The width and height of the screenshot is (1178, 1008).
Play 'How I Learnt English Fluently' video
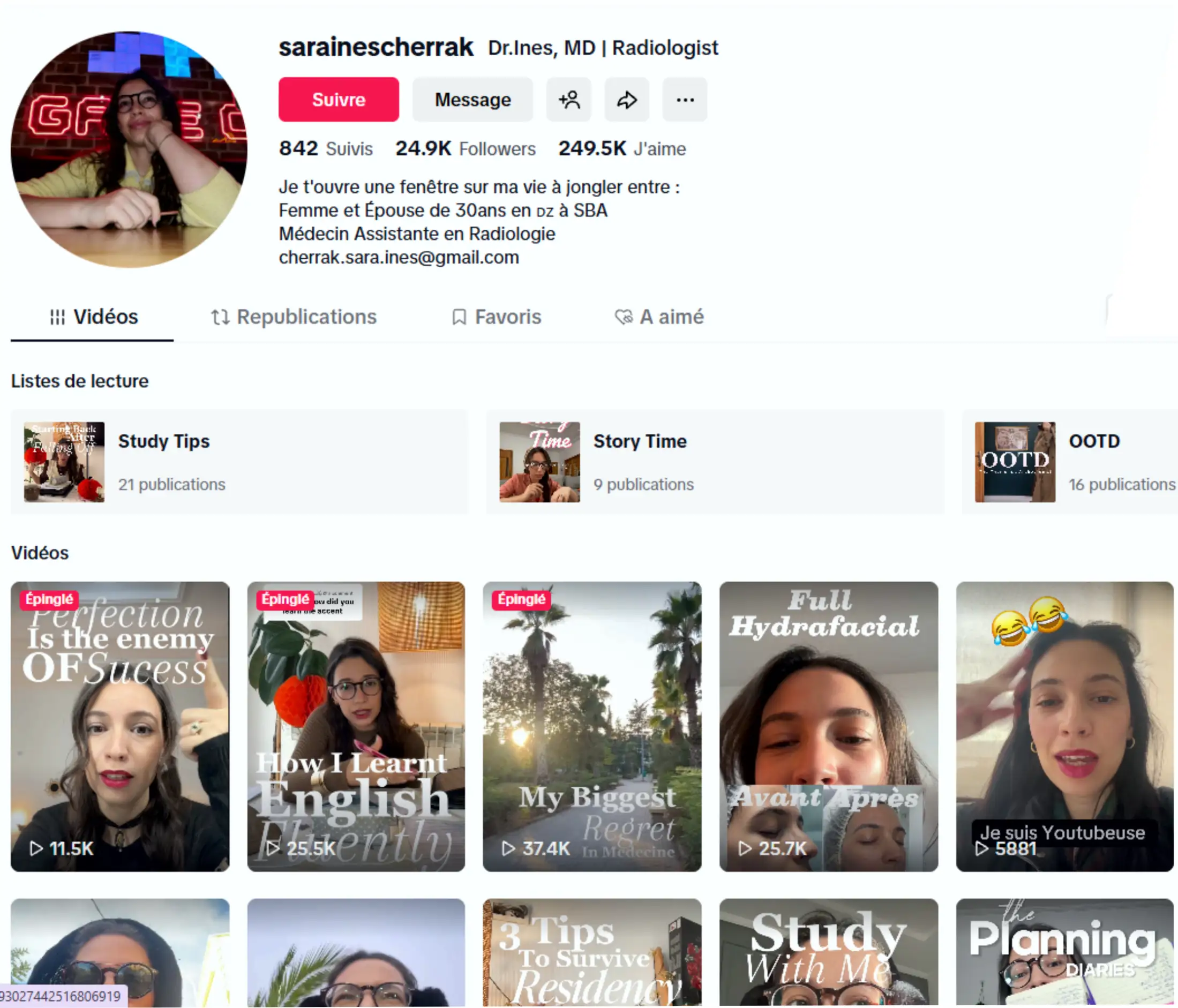356,726
